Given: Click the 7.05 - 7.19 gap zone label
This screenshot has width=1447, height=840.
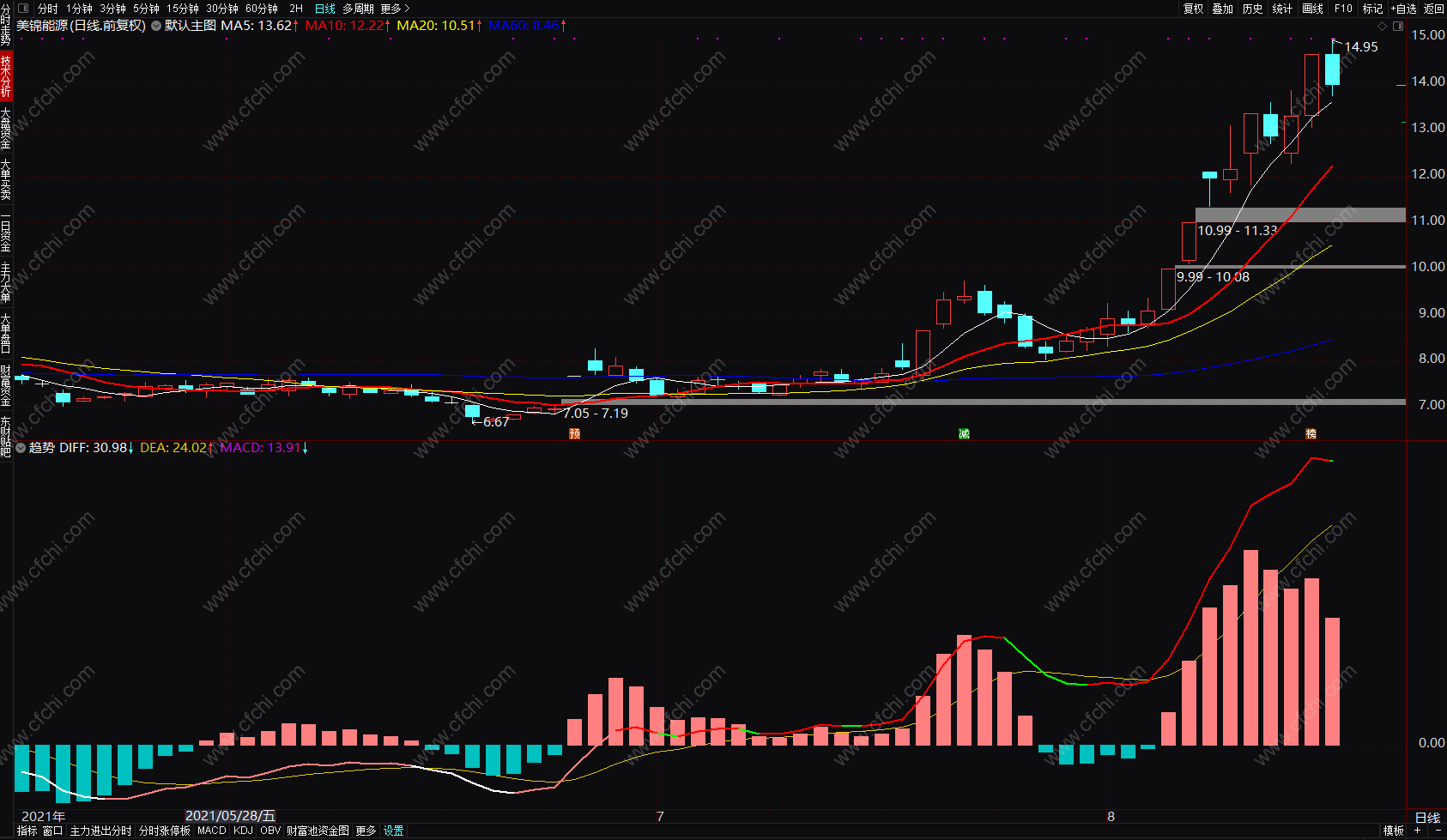Looking at the screenshot, I should [x=596, y=414].
